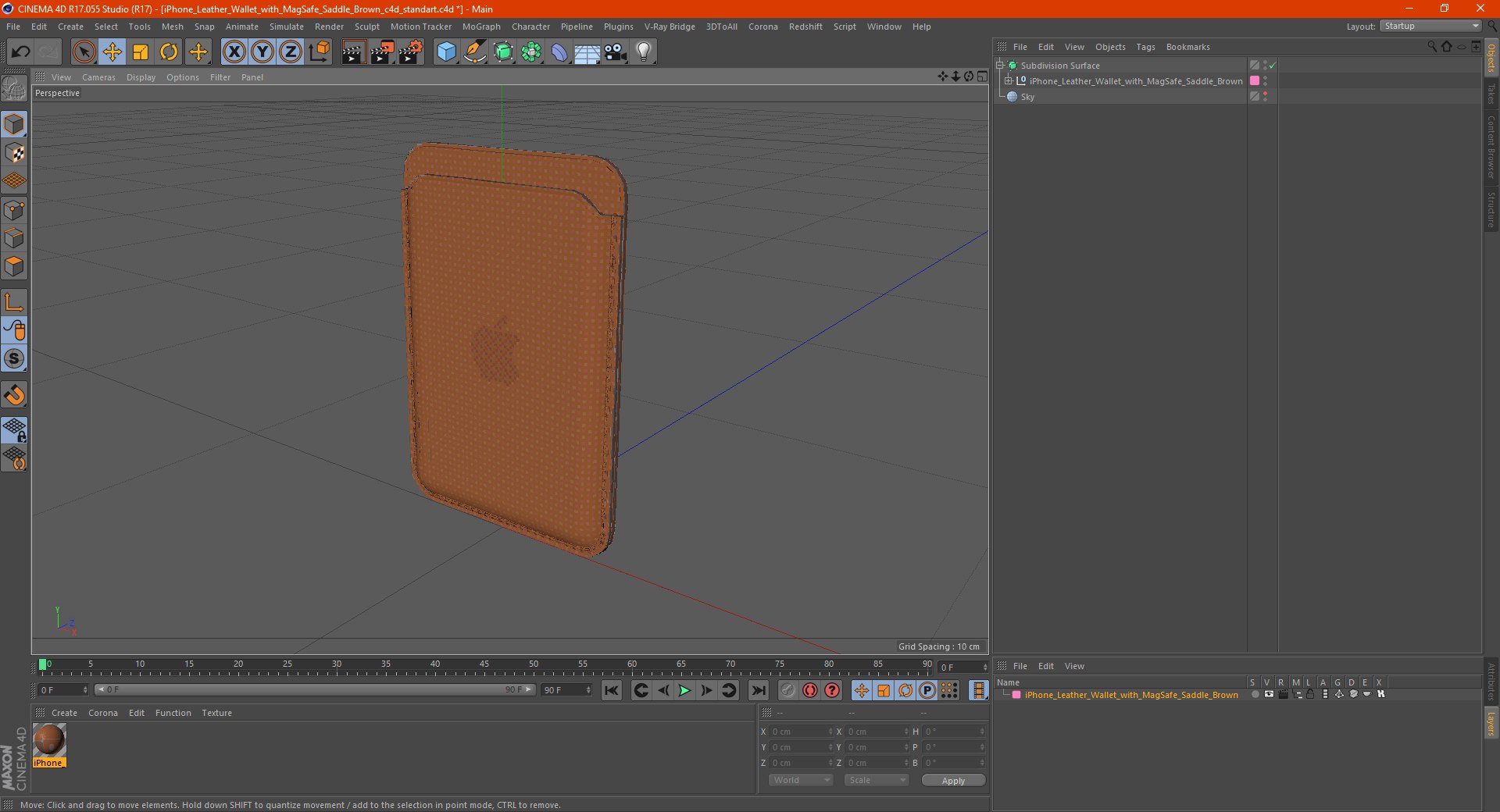Enable the Snap S icon
This screenshot has width=1500, height=812.
click(x=15, y=359)
